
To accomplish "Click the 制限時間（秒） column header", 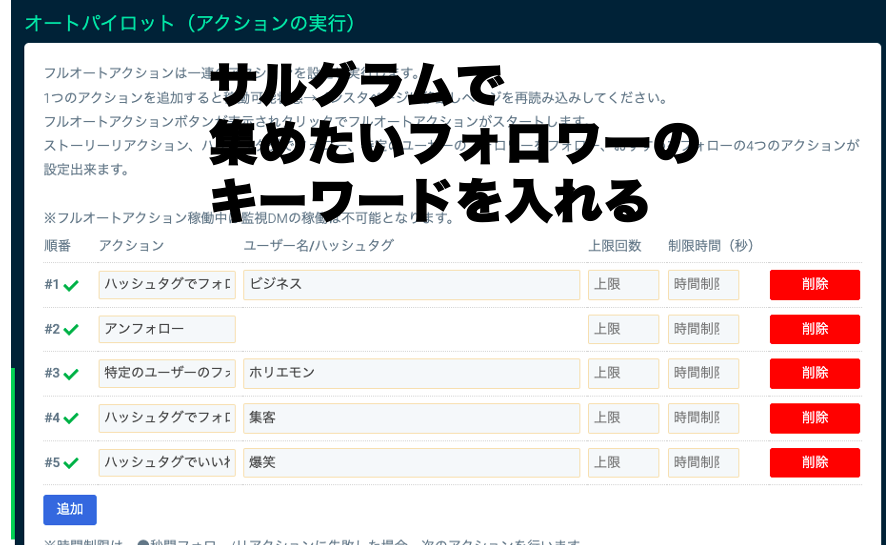I will tap(711, 246).
